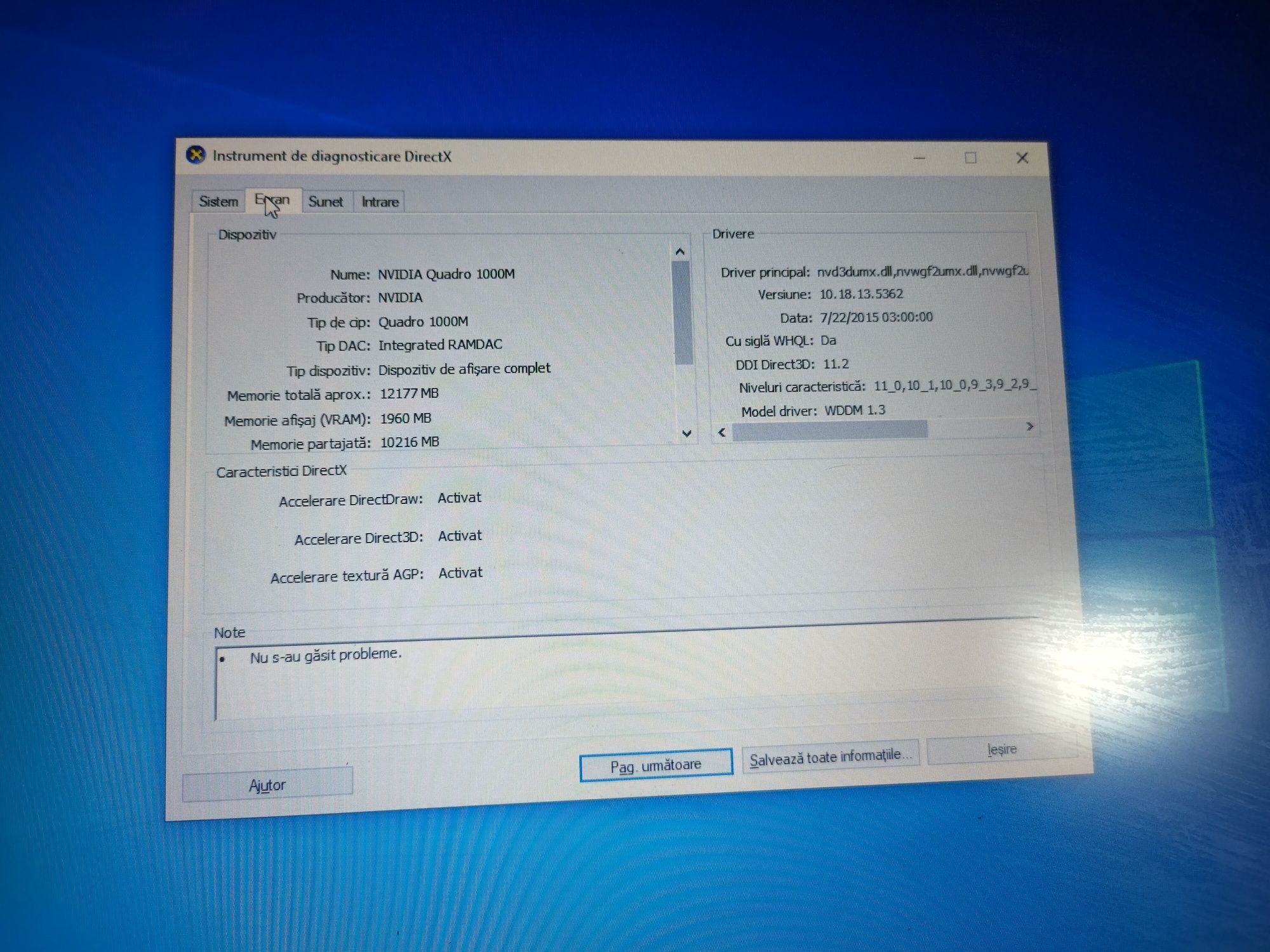Click the Tip de cip value 'Quadro 1000M'
This screenshot has width=1270, height=952.
423,321
